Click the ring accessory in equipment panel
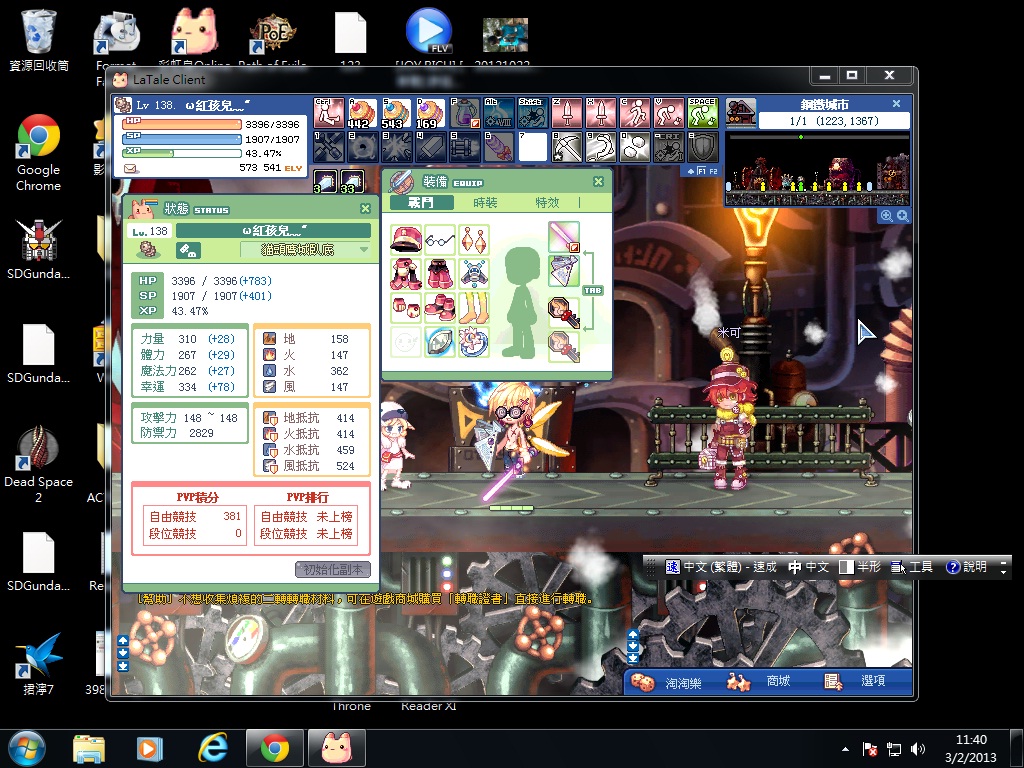The width and height of the screenshot is (1024, 768). click(474, 341)
